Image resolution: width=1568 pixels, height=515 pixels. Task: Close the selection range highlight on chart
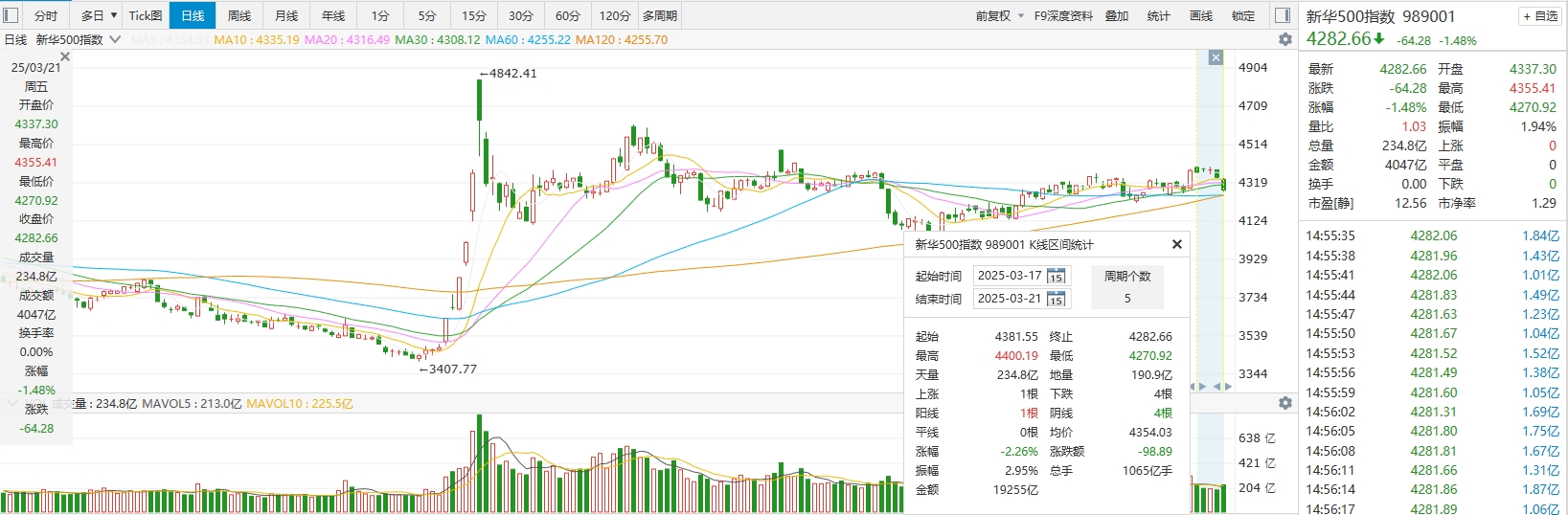click(1216, 57)
